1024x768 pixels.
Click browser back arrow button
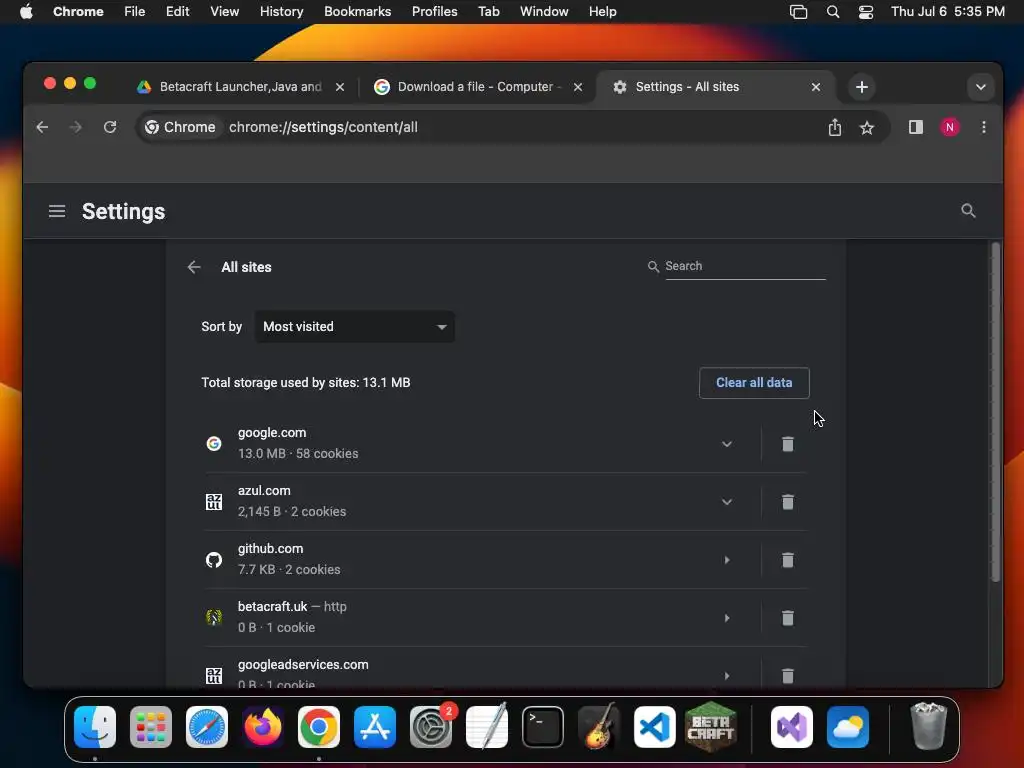[42, 127]
